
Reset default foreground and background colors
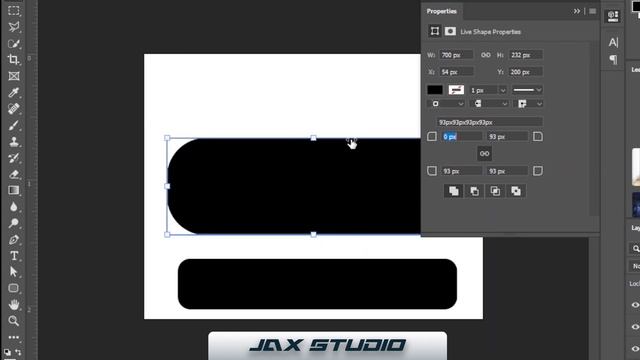7,352
